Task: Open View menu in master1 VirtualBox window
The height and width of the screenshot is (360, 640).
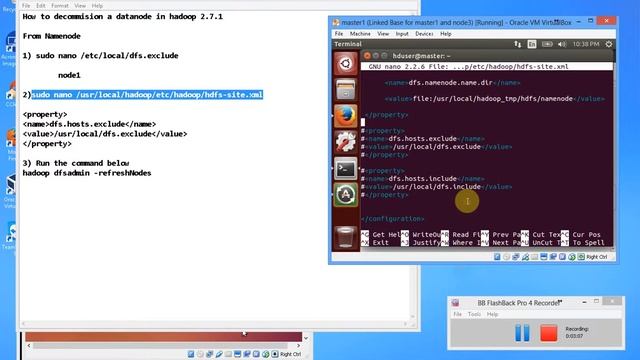Action: (383, 34)
